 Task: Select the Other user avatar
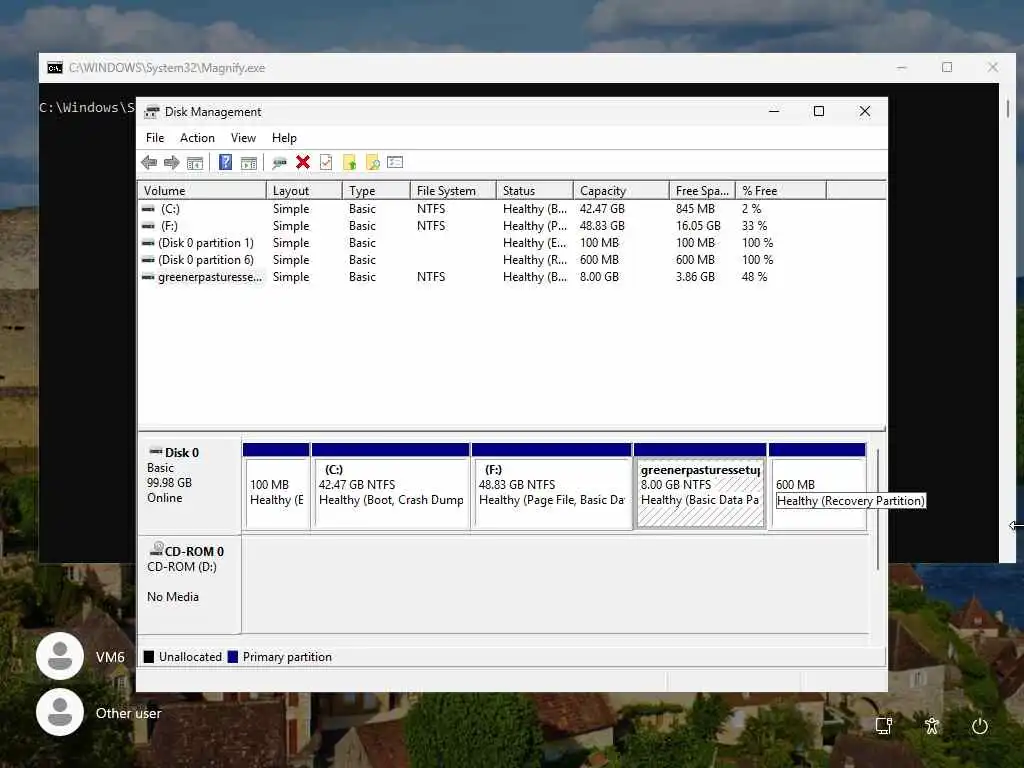(60, 712)
